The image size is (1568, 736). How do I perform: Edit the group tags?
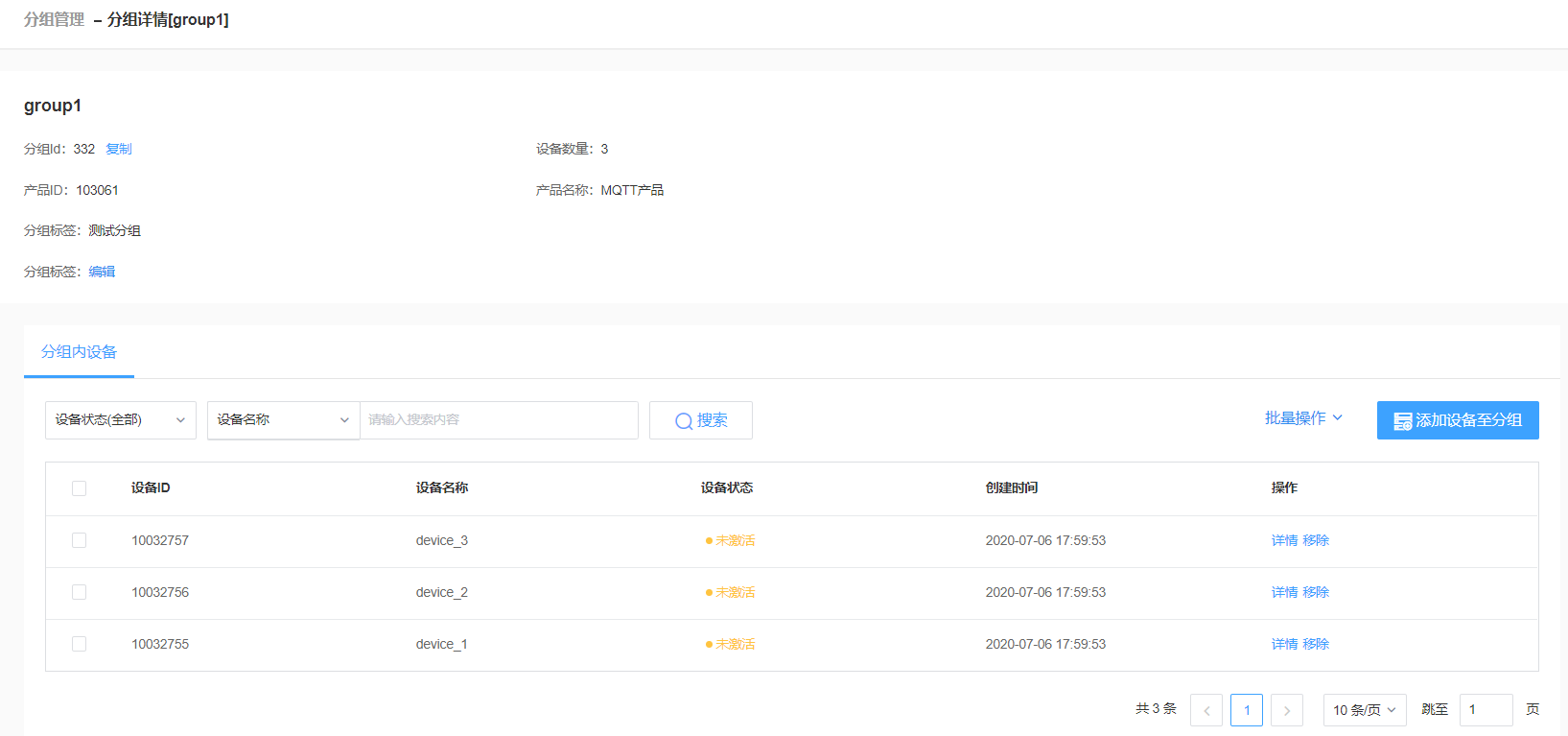(102, 272)
